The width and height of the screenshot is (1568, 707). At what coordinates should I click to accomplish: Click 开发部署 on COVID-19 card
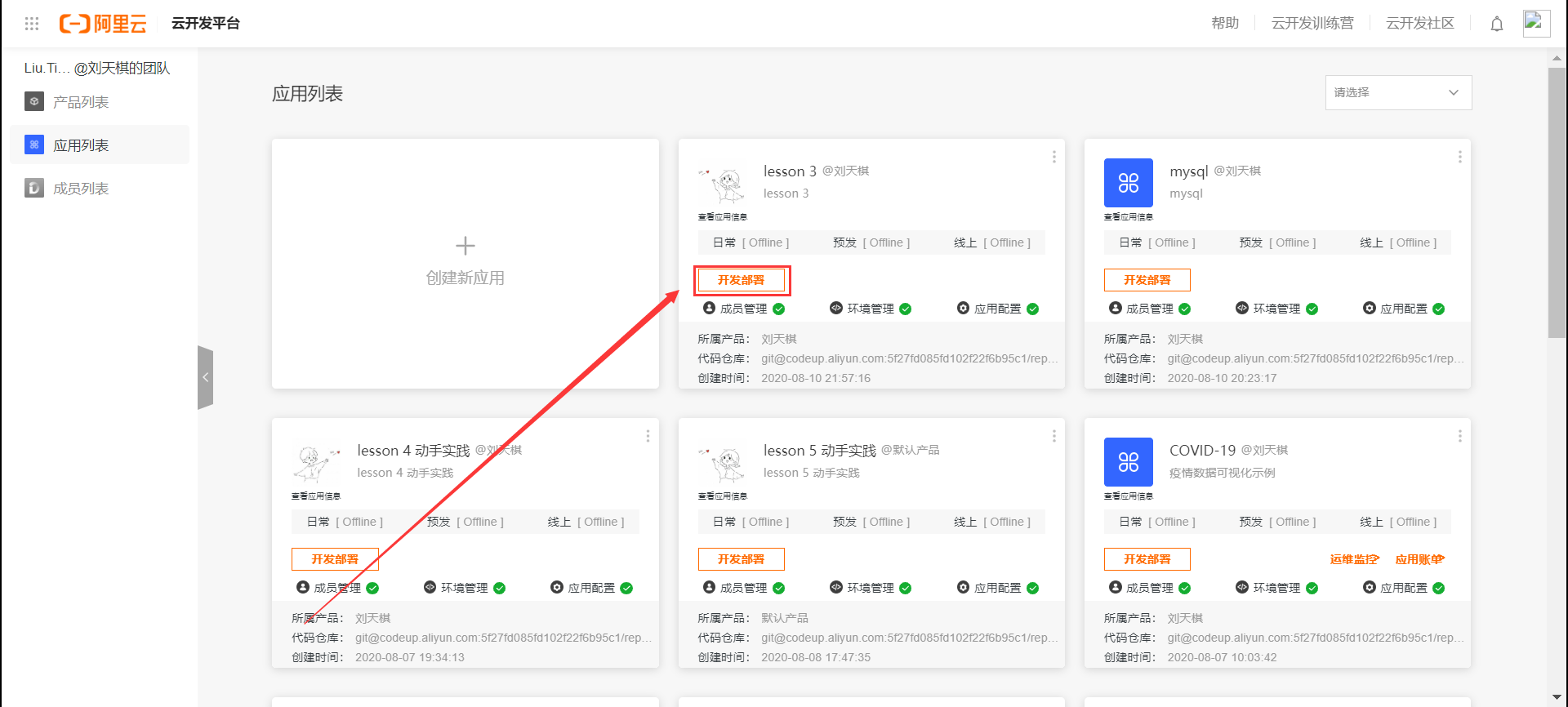point(1147,559)
